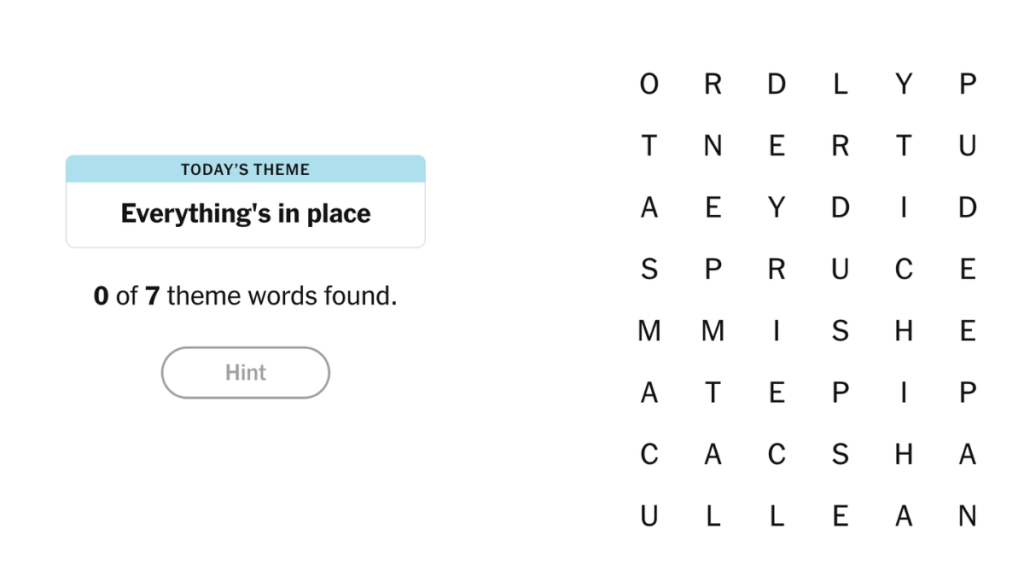Viewport: 1024px width, 576px height.
Task: Click the U in the grid's bottom-left corner
Action: pyautogui.click(x=649, y=515)
